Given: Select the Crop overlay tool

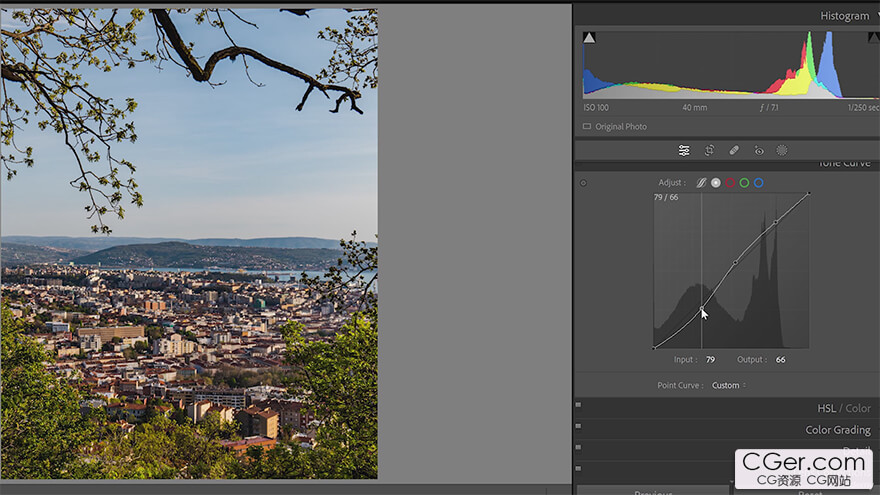Looking at the screenshot, I should tap(709, 150).
